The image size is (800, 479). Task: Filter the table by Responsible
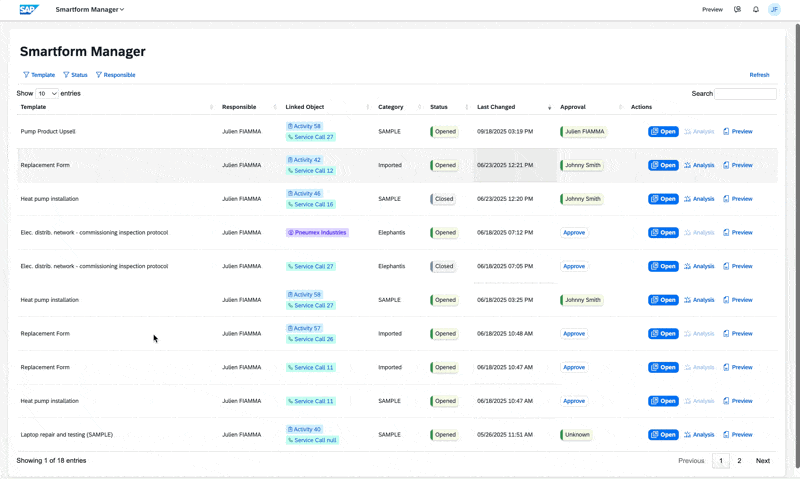pyautogui.click(x=115, y=75)
